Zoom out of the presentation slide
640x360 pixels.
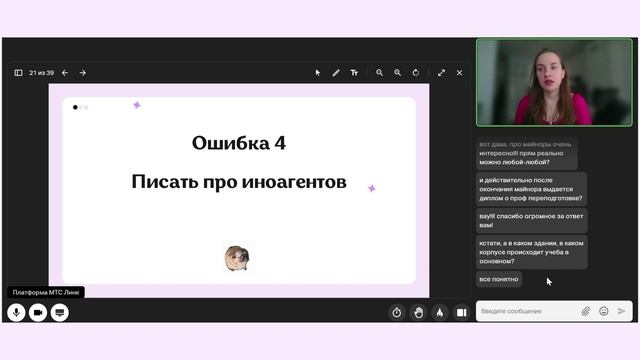pos(380,73)
